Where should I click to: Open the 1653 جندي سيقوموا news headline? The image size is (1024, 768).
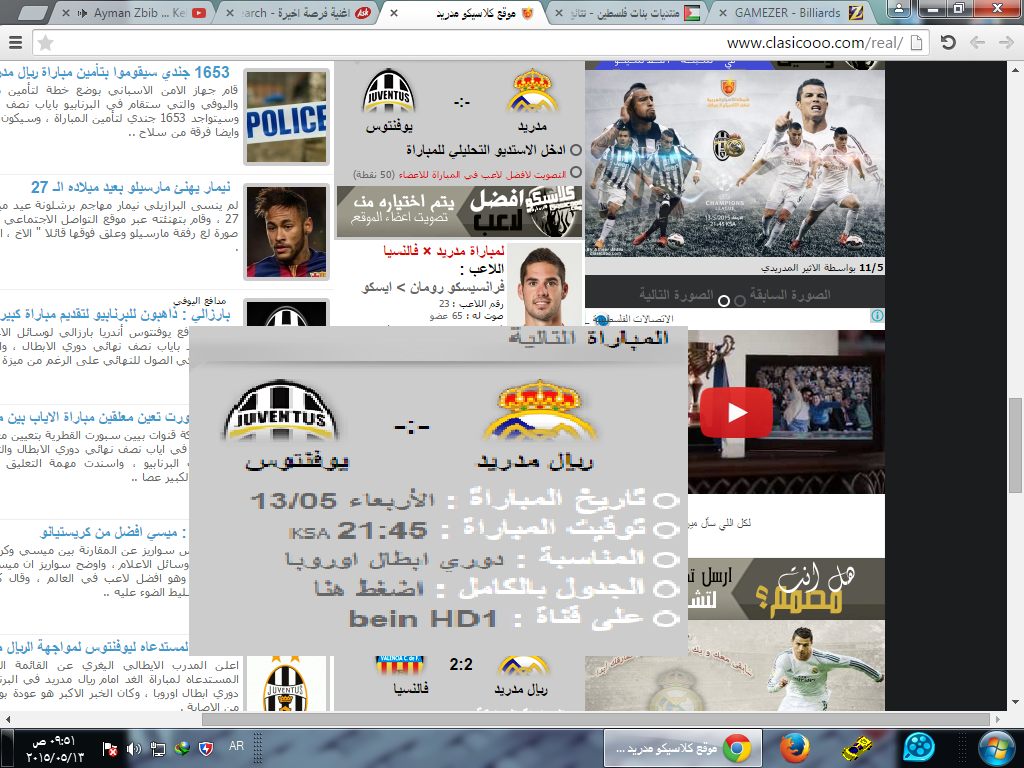click(115, 72)
